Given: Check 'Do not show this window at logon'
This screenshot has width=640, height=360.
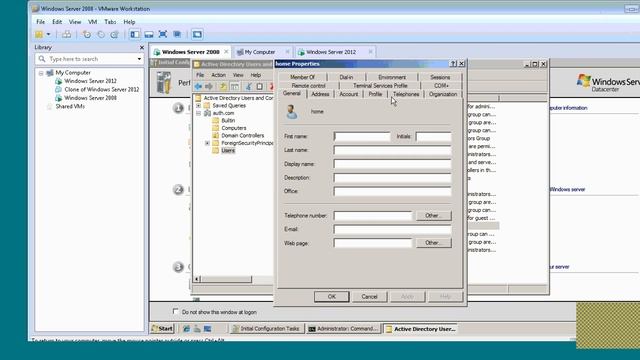Looking at the screenshot, I should 176,312.
